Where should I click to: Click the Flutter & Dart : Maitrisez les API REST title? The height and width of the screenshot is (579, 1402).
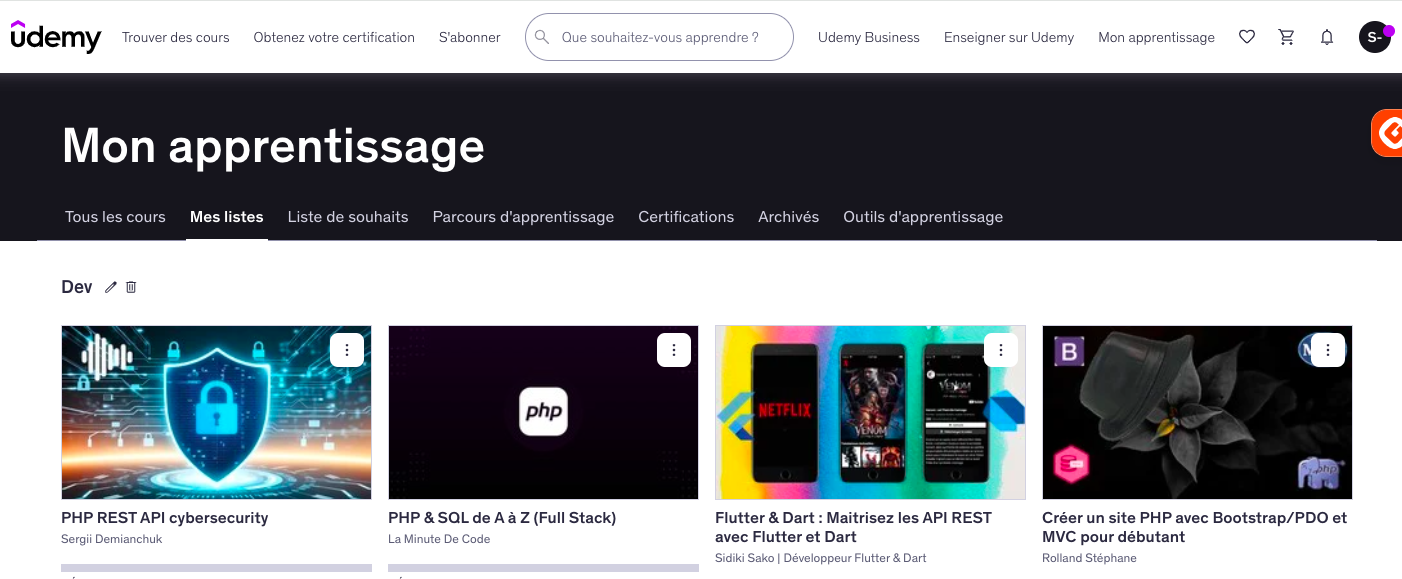(853, 527)
